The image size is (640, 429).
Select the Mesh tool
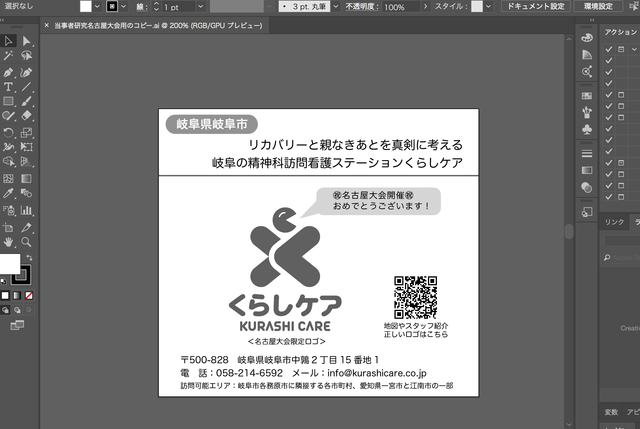click(x=8, y=179)
